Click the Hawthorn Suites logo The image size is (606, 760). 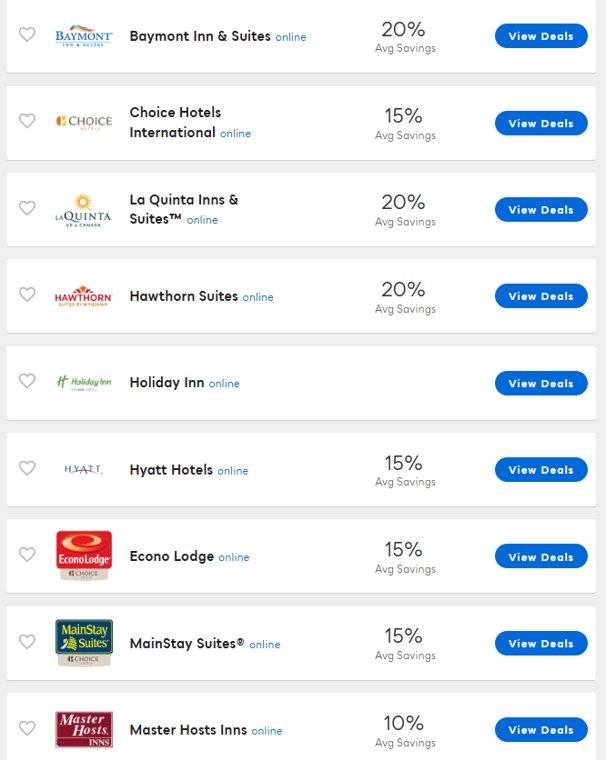click(84, 296)
